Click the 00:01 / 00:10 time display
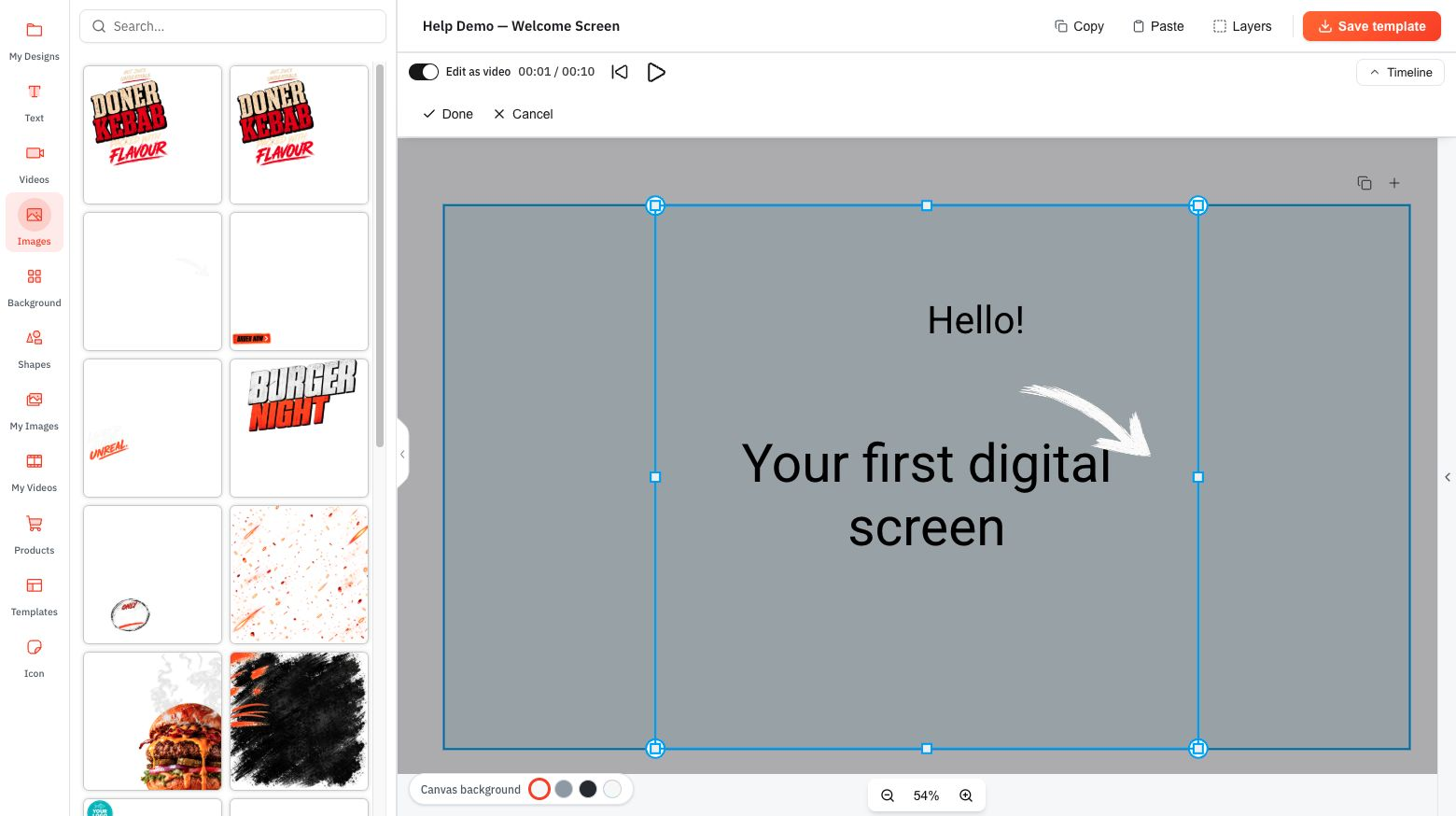This screenshot has height=816, width=1456. (556, 72)
